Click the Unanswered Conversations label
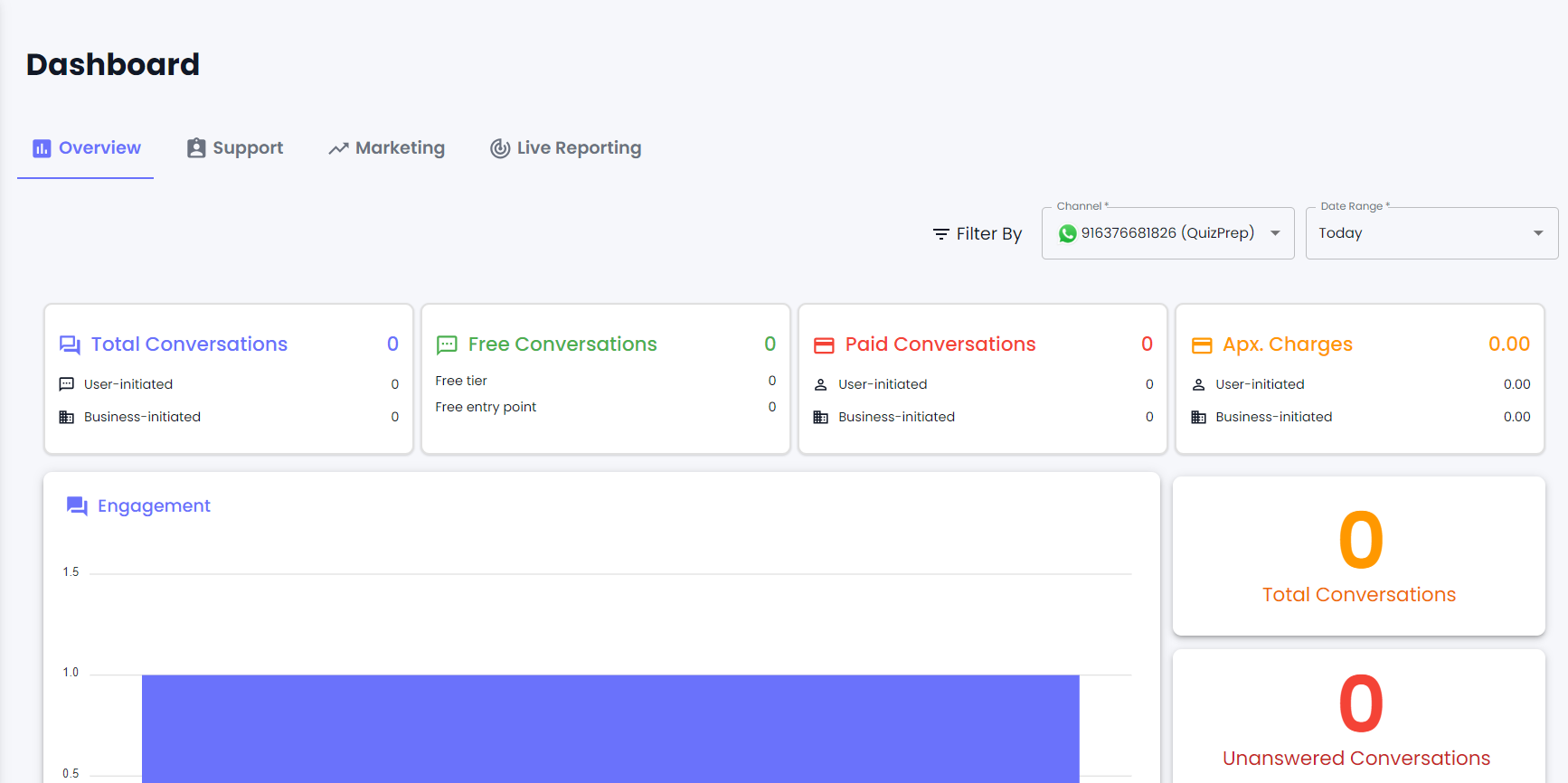 (x=1356, y=759)
